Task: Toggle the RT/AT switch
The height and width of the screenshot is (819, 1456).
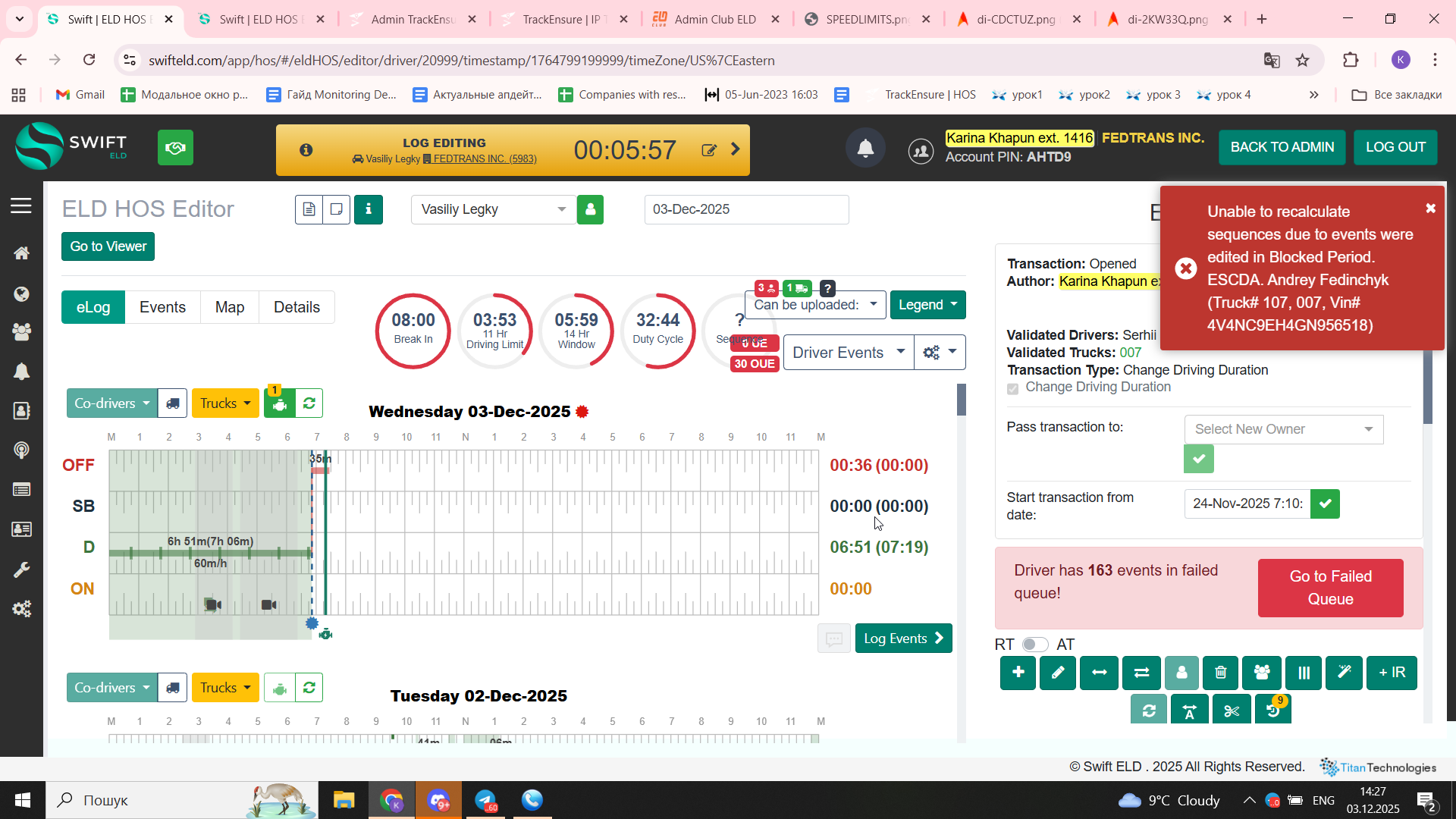Action: point(1034,645)
